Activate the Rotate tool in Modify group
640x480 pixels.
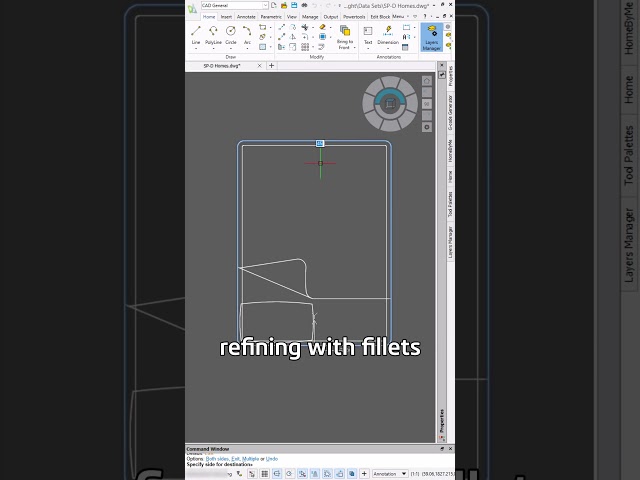293,27
